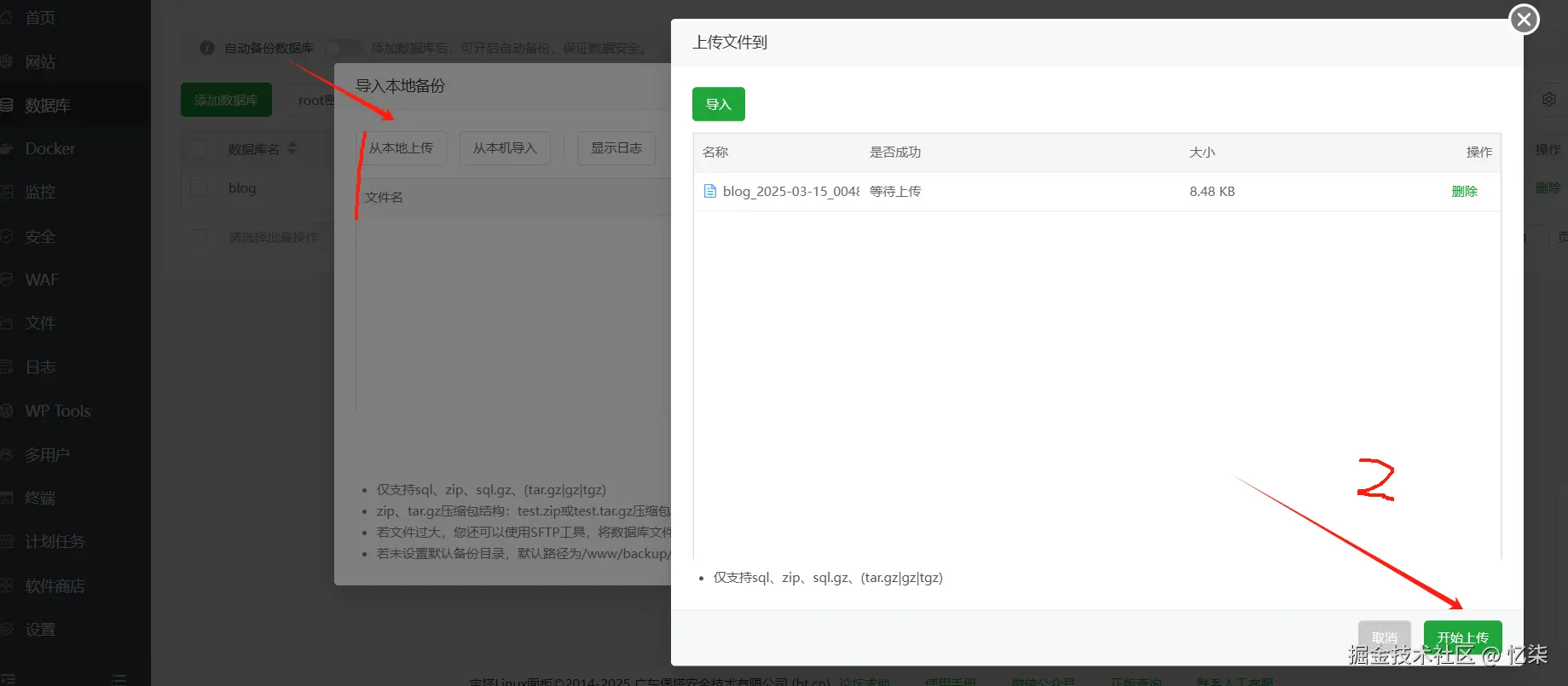Open 安全 in the sidebar
This screenshot has width=1568, height=686.
click(x=40, y=236)
